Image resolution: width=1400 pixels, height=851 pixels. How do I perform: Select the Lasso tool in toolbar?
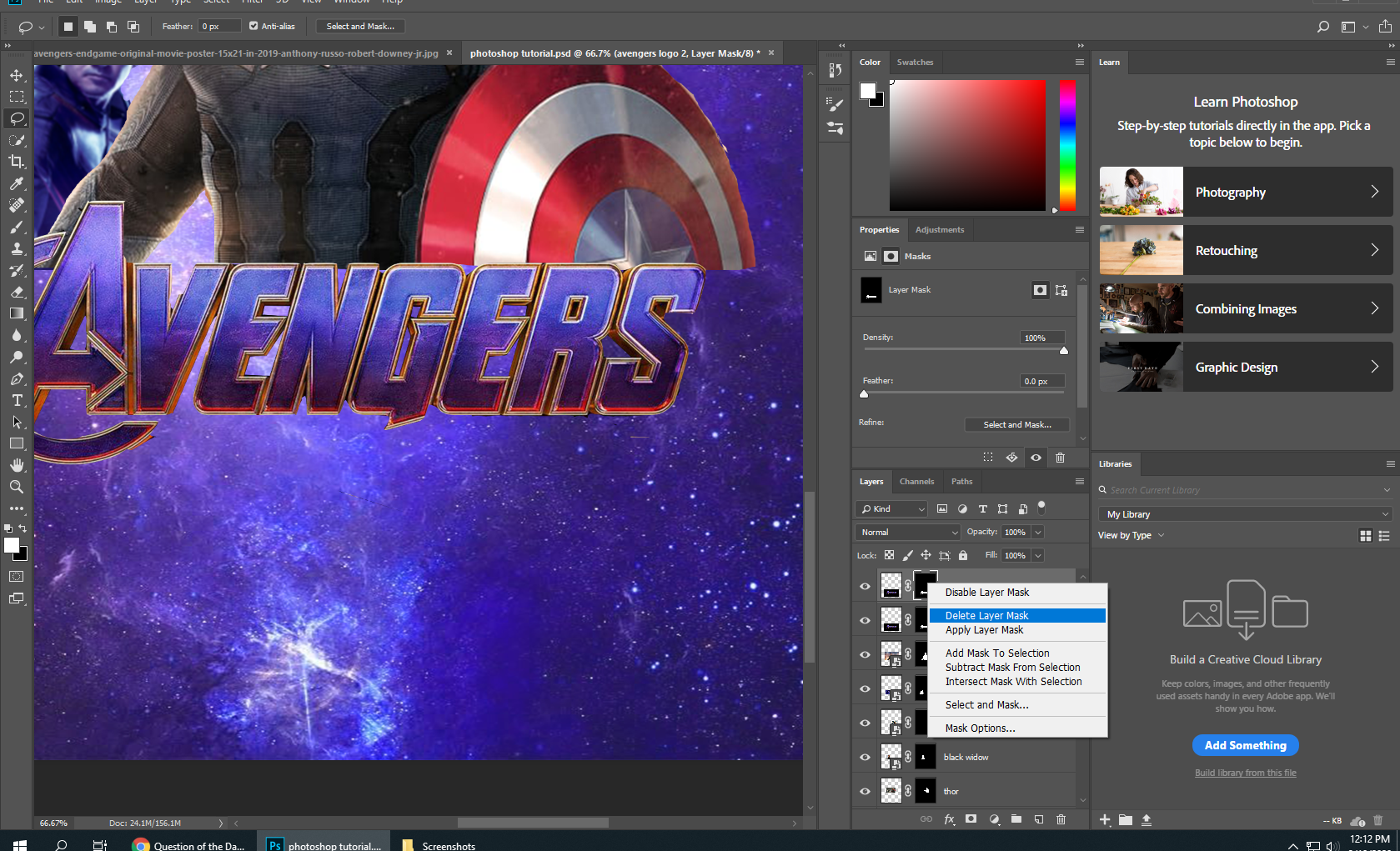[17, 118]
